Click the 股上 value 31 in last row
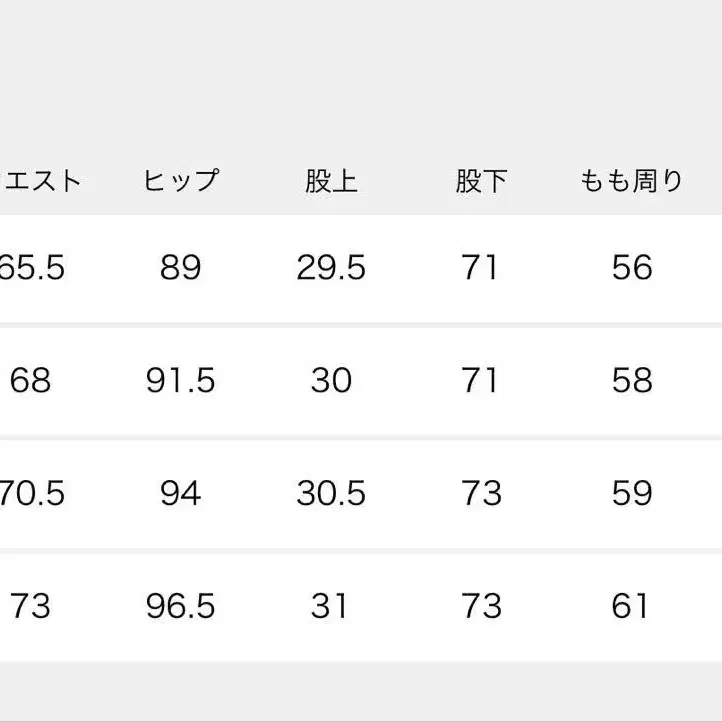 pos(331,606)
